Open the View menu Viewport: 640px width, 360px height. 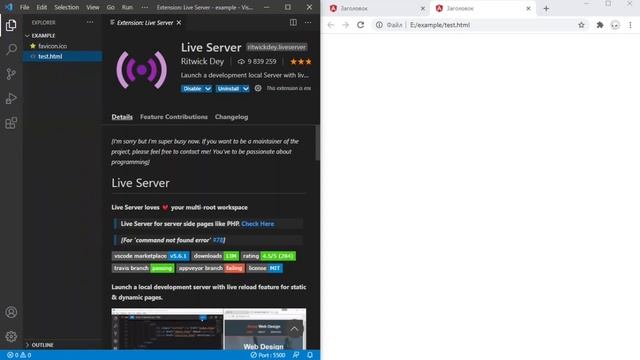pyautogui.click(x=93, y=7)
